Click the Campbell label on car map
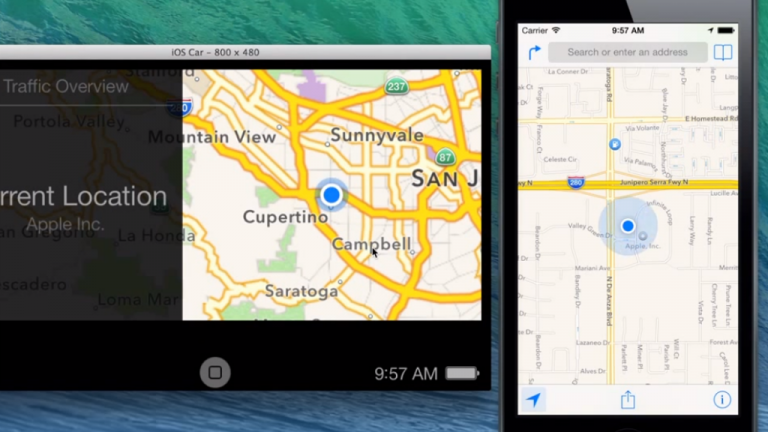This screenshot has width=768, height=432. [371, 243]
